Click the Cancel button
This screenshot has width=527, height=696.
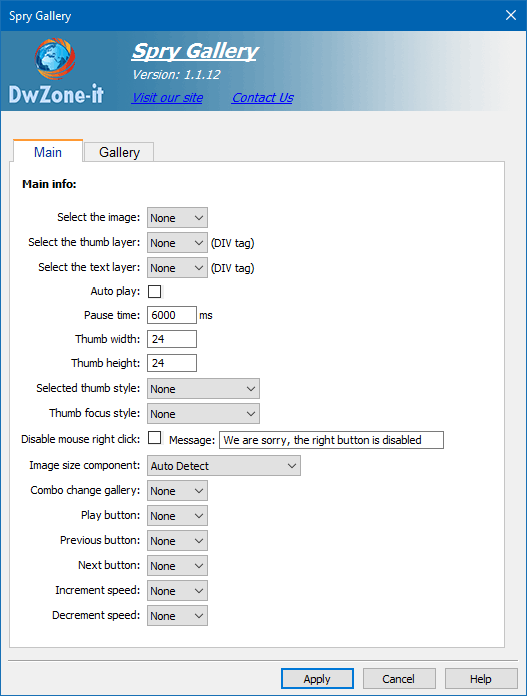click(399, 679)
